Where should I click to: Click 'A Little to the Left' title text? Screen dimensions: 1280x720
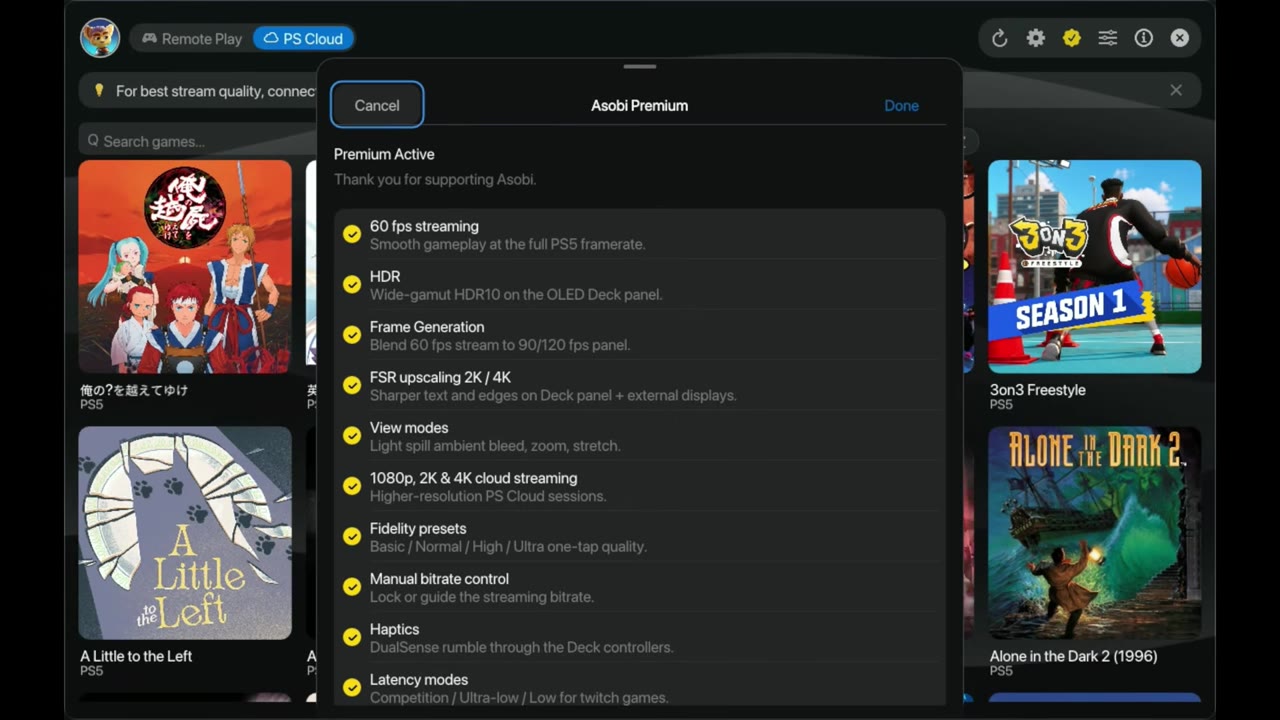pyautogui.click(x=136, y=656)
